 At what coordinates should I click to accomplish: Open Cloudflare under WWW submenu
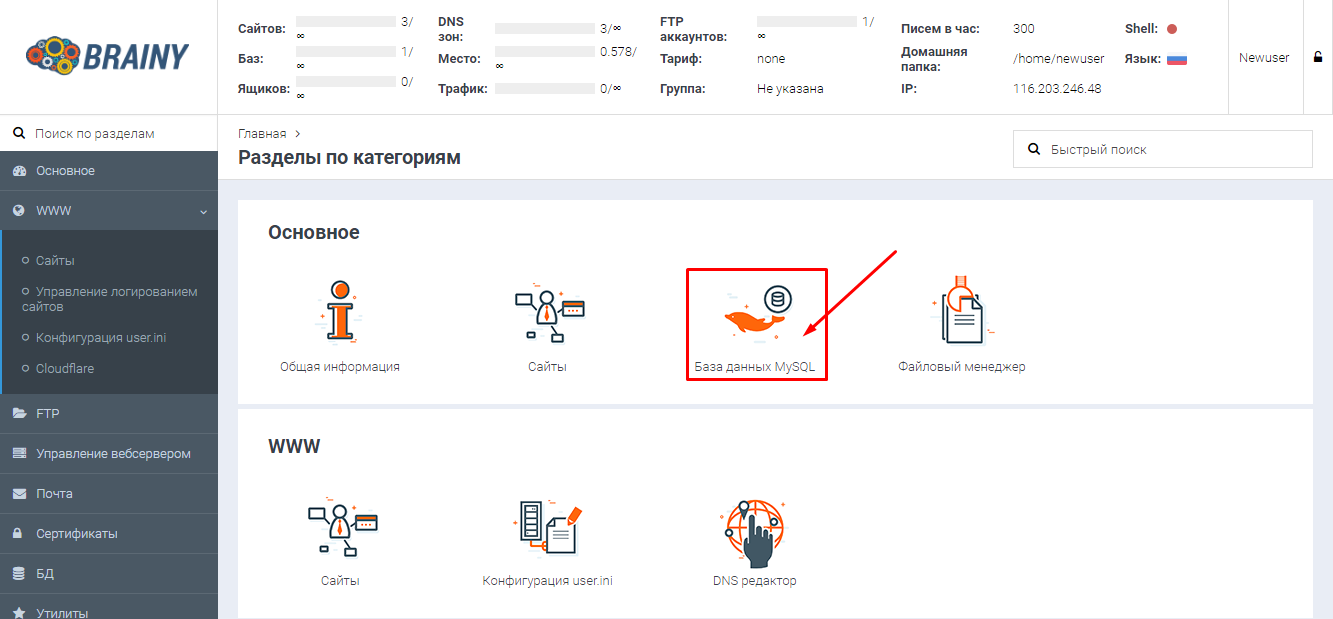64,368
